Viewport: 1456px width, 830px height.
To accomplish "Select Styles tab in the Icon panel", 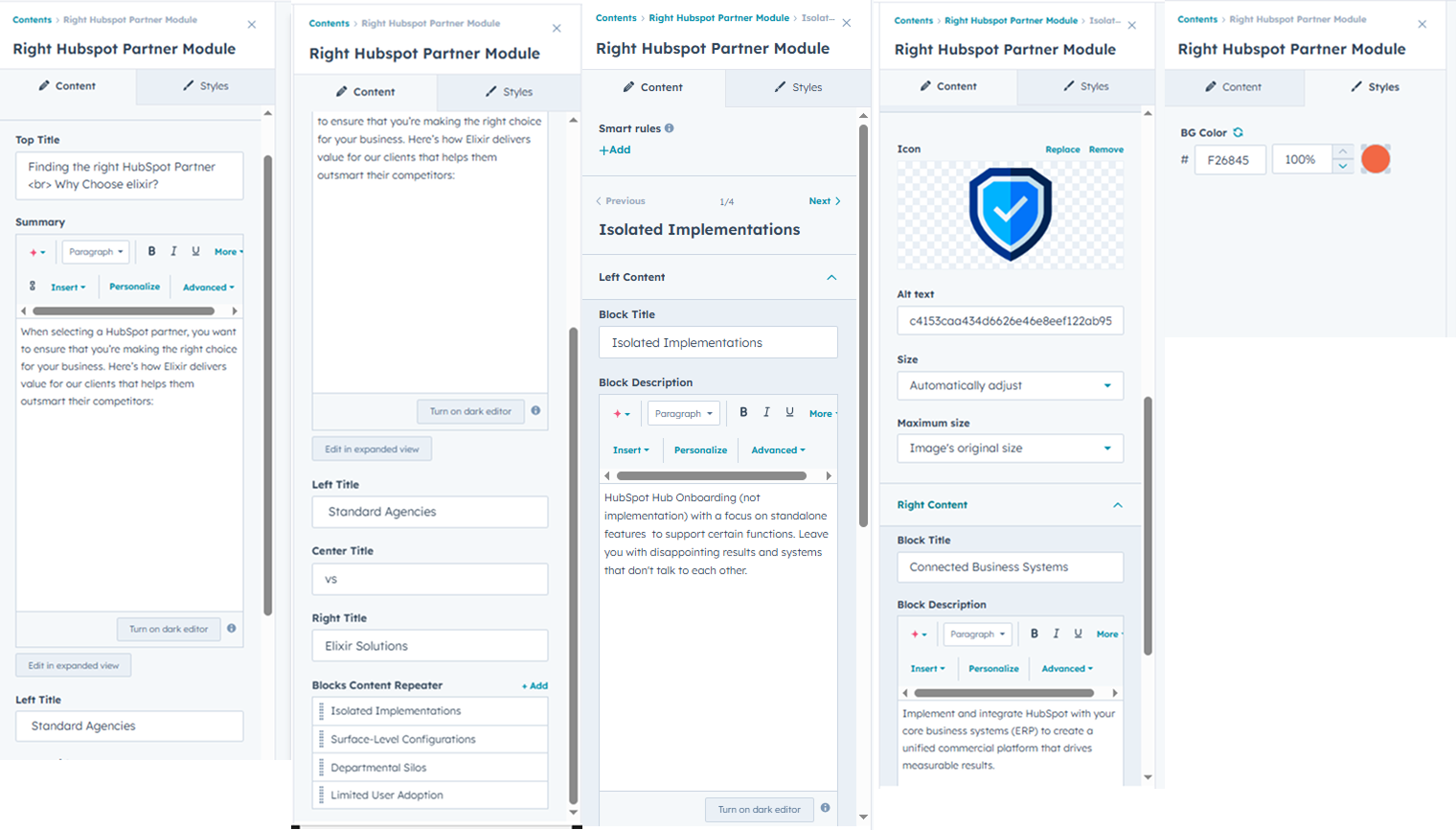I will (1085, 86).
